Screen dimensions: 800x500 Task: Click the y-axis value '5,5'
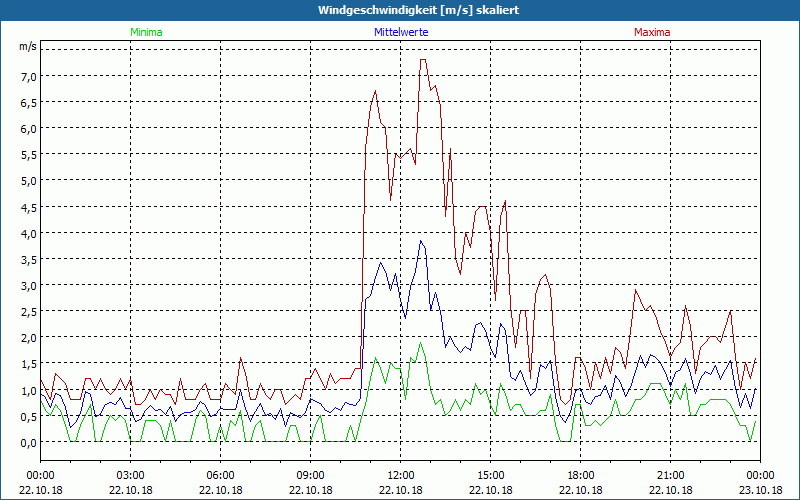[x=29, y=155]
